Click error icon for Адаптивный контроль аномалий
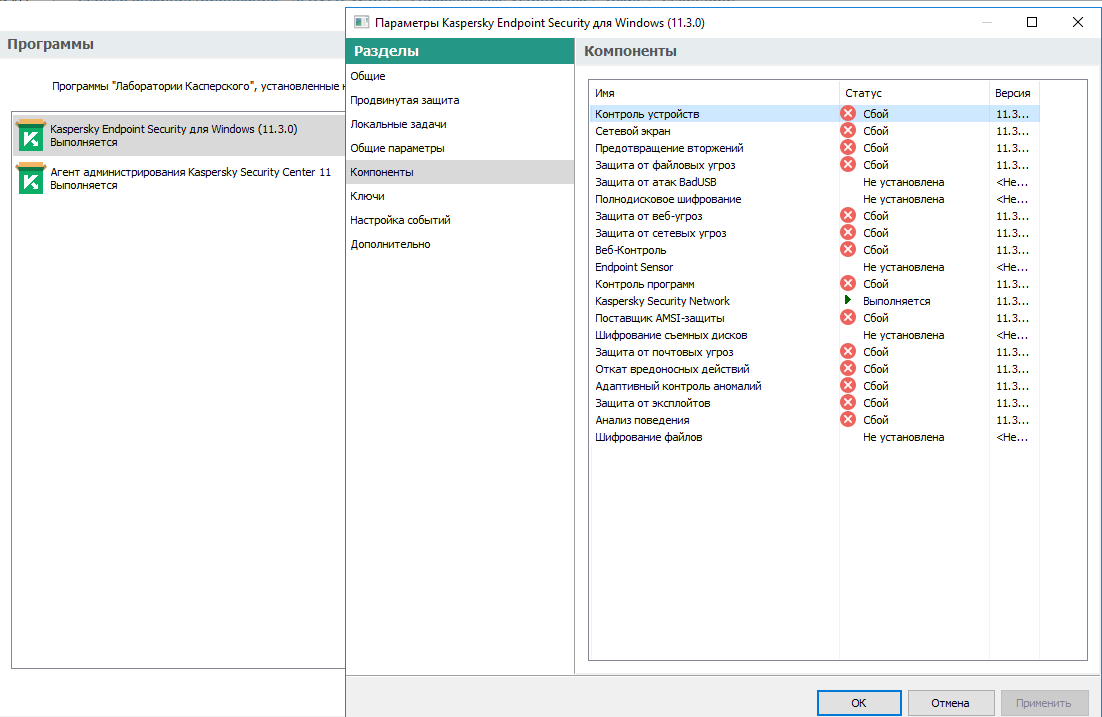 click(848, 385)
